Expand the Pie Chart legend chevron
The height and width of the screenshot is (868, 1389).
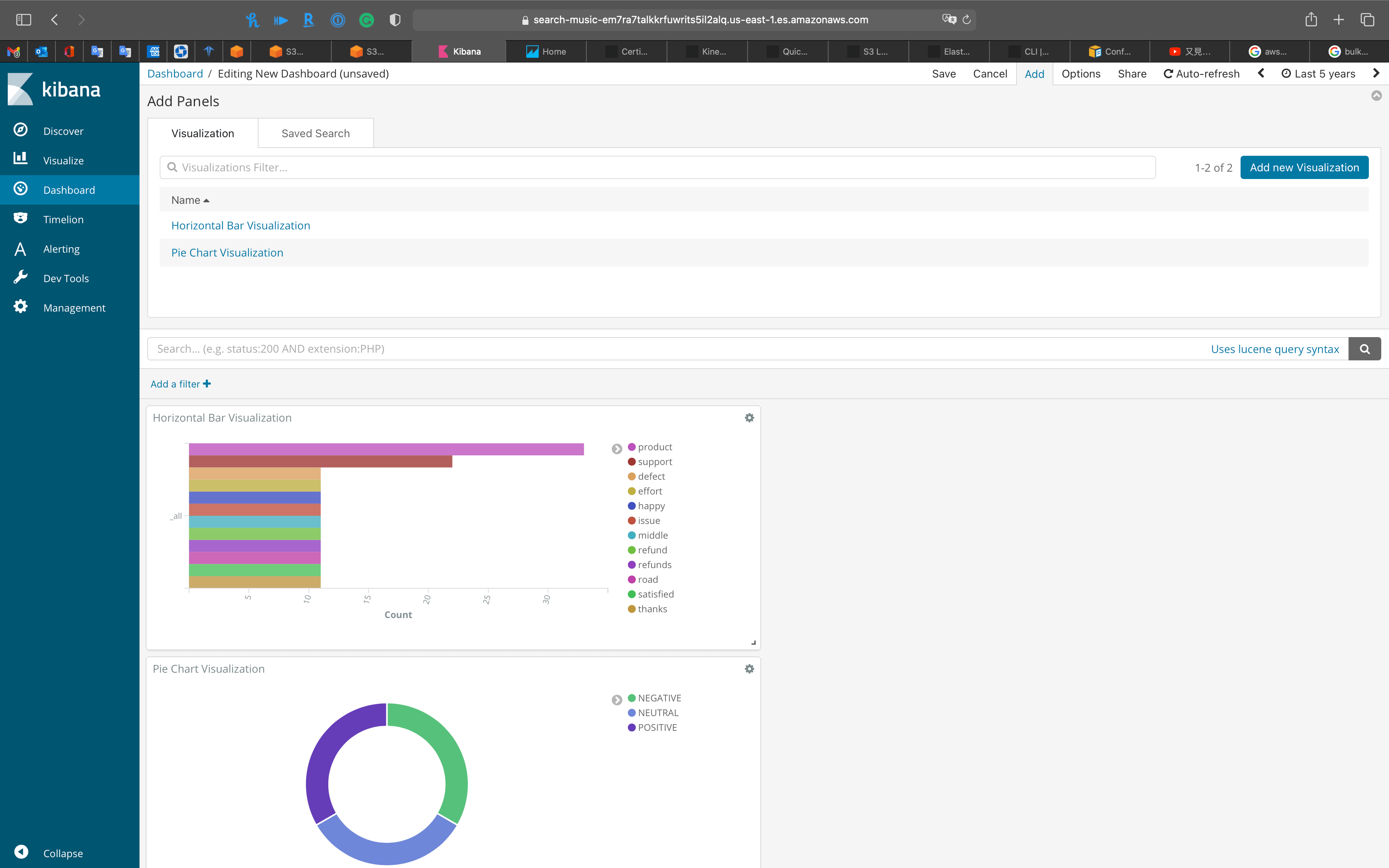(617, 700)
